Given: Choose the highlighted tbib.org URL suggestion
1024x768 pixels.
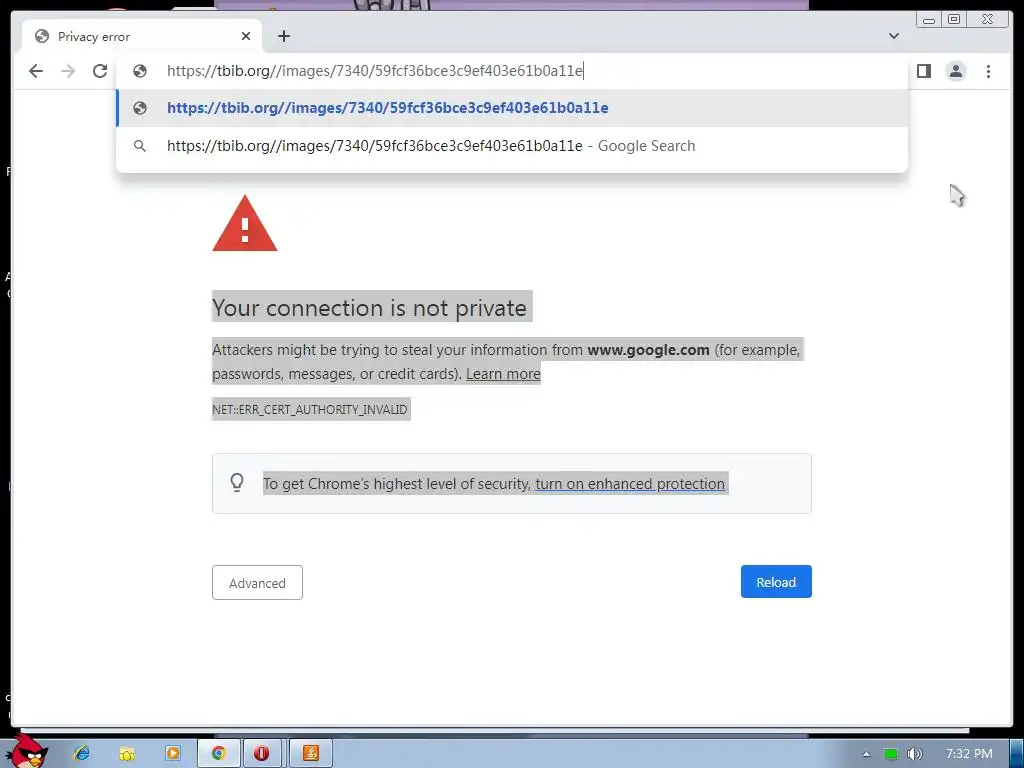Looking at the screenshot, I should pyautogui.click(x=512, y=108).
